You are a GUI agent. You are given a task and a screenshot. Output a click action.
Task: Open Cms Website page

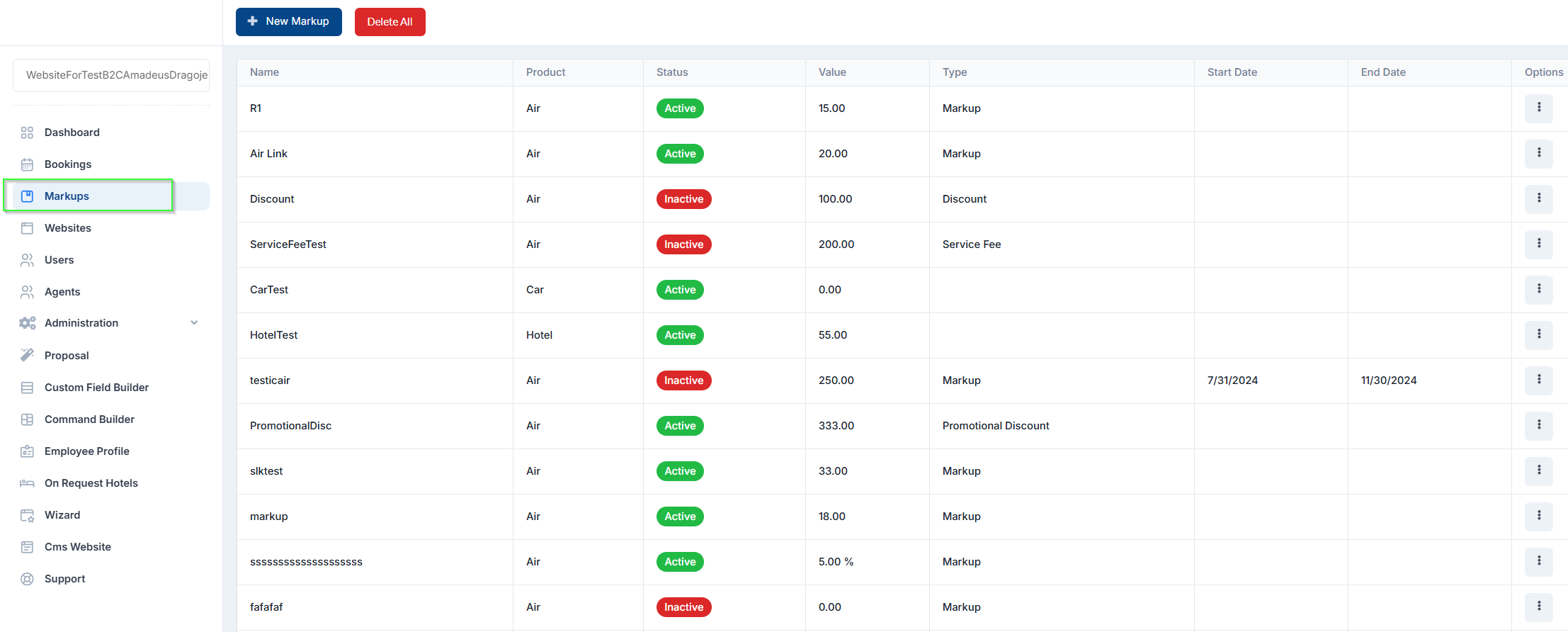click(111, 547)
